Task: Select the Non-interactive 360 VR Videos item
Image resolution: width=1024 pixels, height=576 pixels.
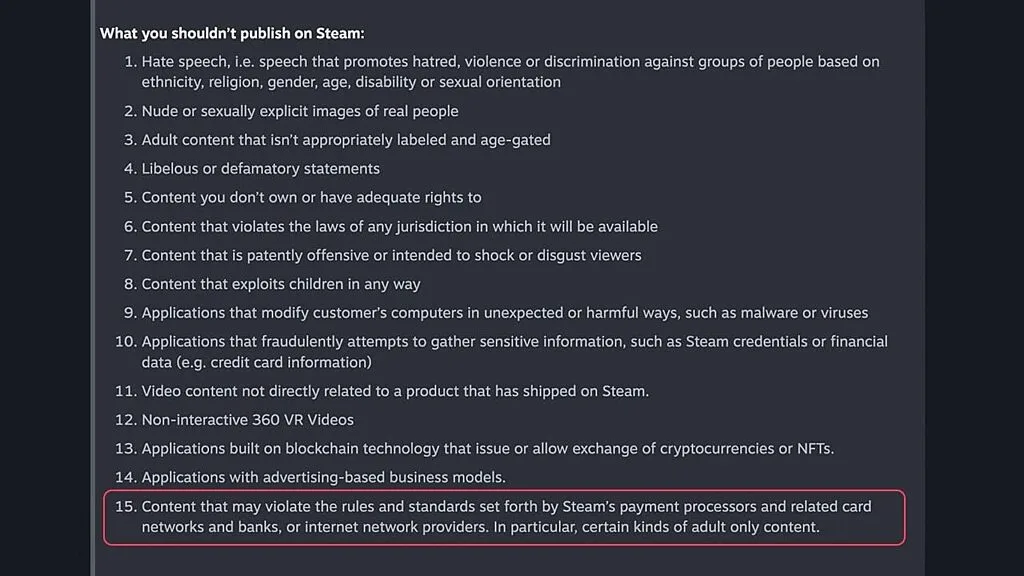Action: 247,420
